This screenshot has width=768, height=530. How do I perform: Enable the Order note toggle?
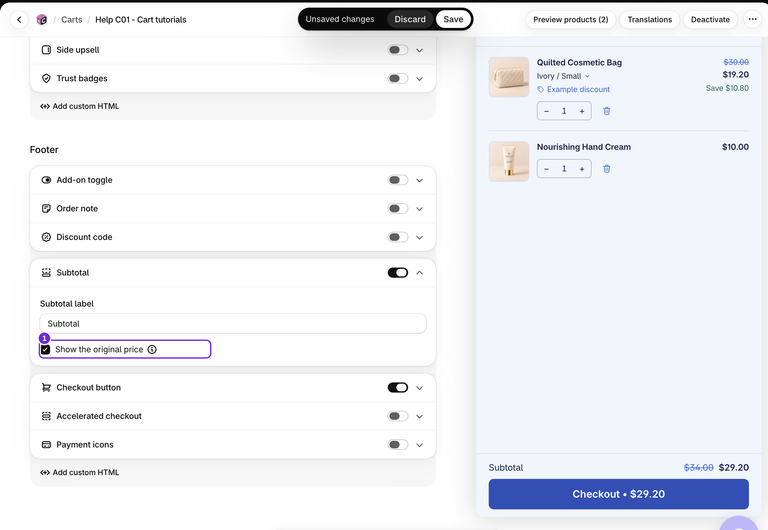tap(398, 209)
